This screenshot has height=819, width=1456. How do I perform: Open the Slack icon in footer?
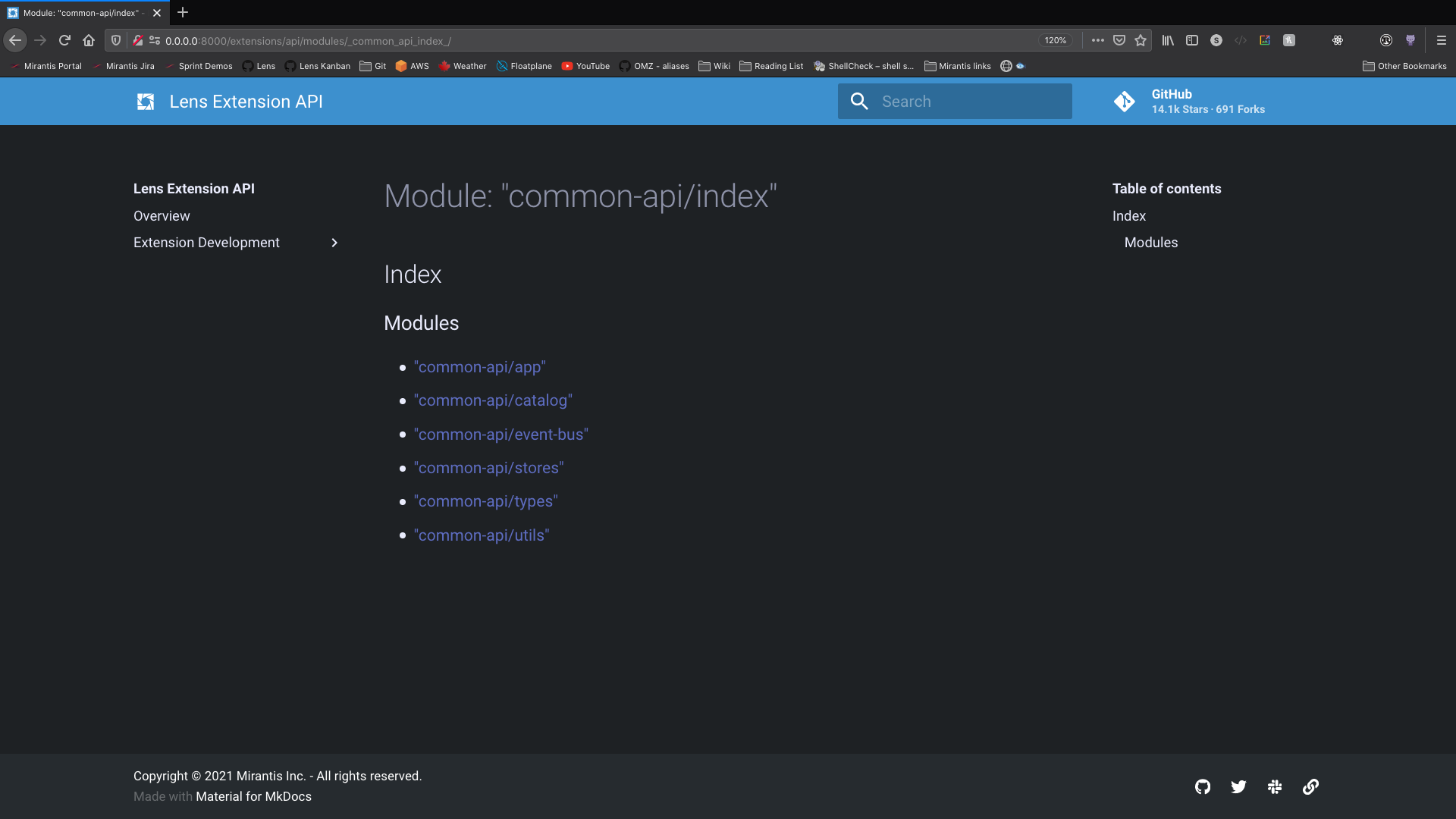1275,786
